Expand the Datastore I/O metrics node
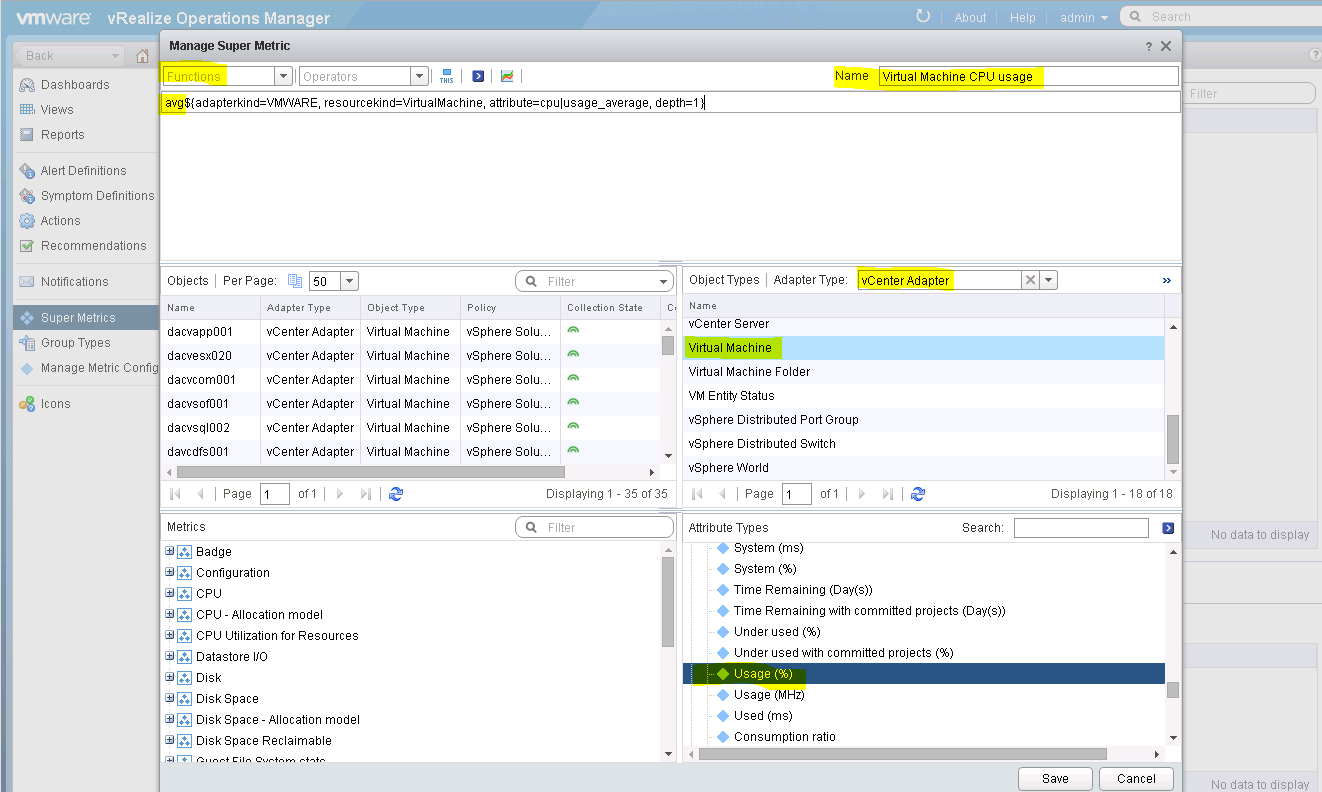Screen dimensions: 1322x792 click(x=170, y=656)
